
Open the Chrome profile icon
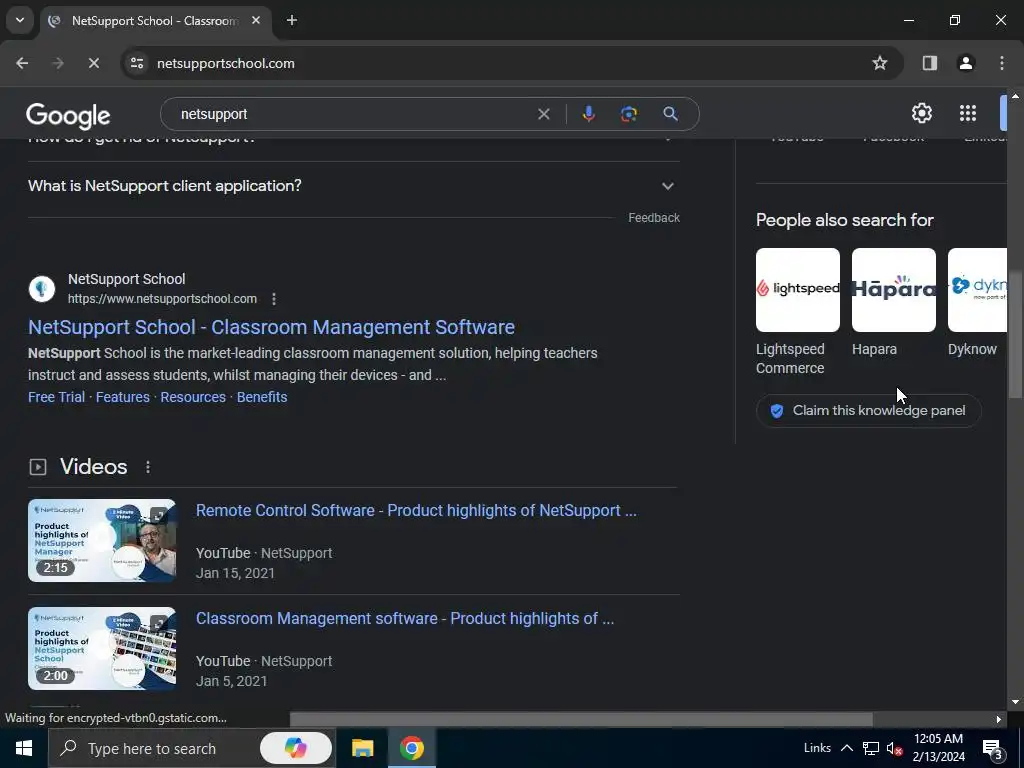point(966,63)
